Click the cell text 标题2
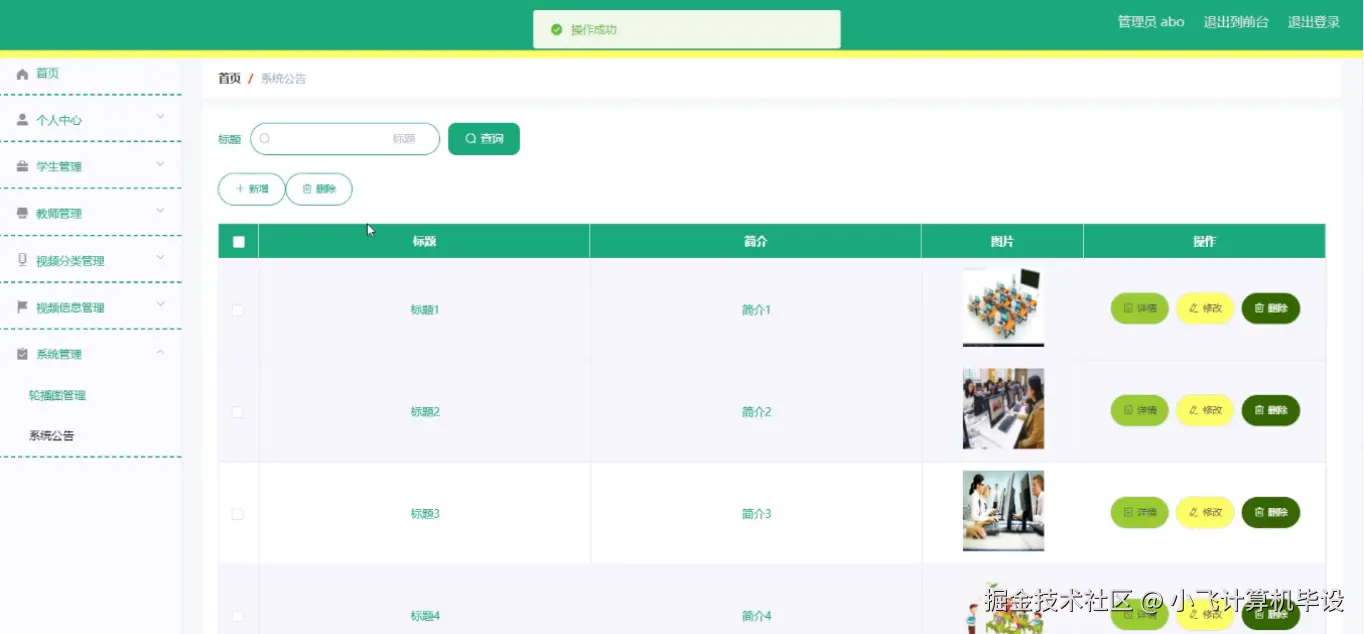Image resolution: width=1364 pixels, height=634 pixels. [x=425, y=412]
